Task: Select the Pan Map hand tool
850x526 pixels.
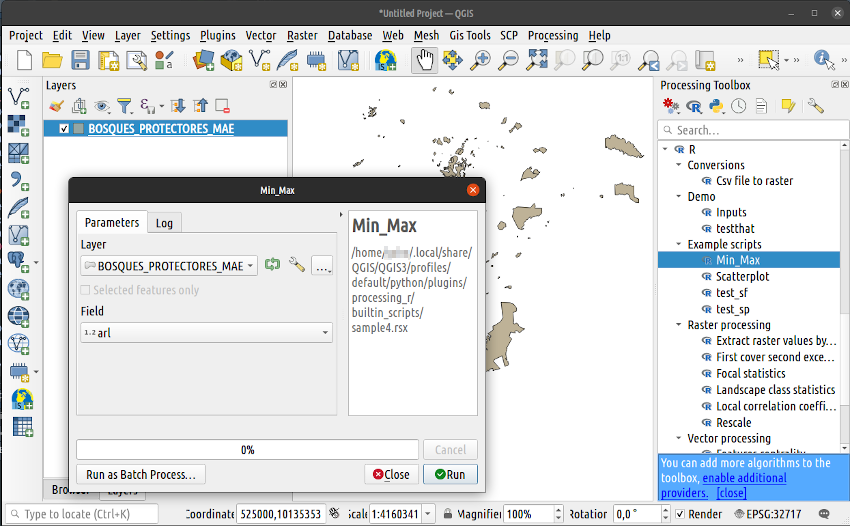Action: pyautogui.click(x=424, y=60)
